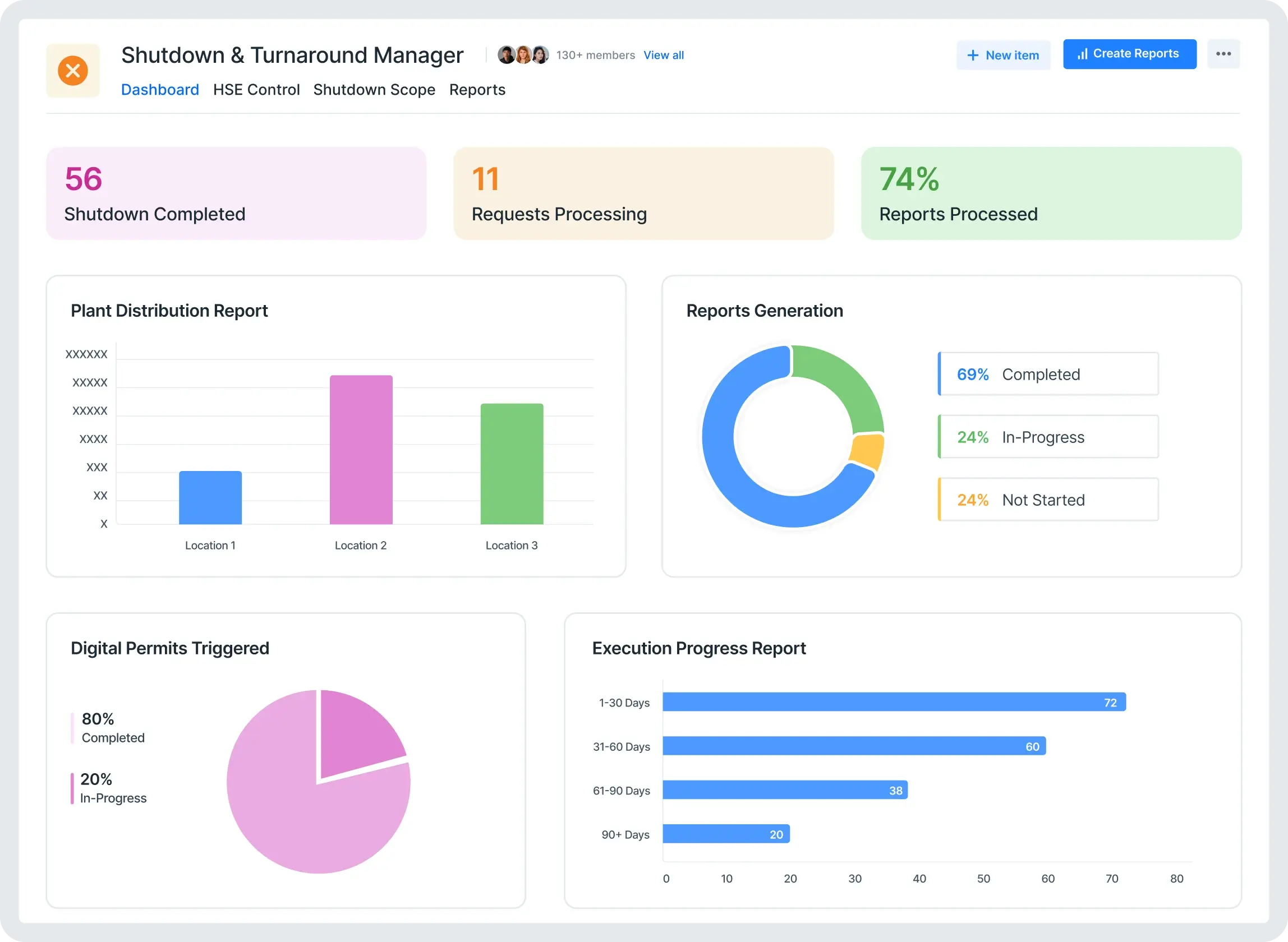Click the New item button
Image resolution: width=1288 pixels, height=942 pixels.
click(1003, 56)
